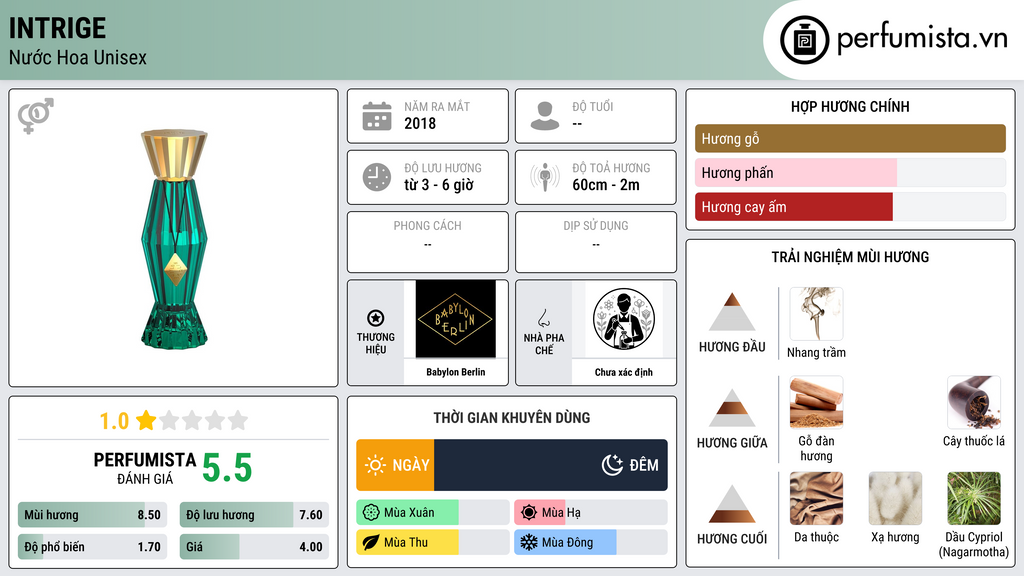
Task: Click the Hương giữa pyramid icon
Action: click(732, 408)
